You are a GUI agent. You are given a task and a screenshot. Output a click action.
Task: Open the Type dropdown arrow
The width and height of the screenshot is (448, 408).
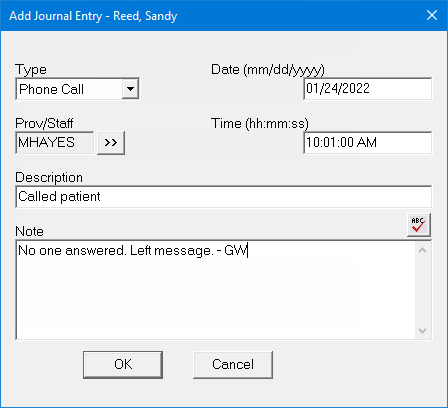pyautogui.click(x=130, y=89)
